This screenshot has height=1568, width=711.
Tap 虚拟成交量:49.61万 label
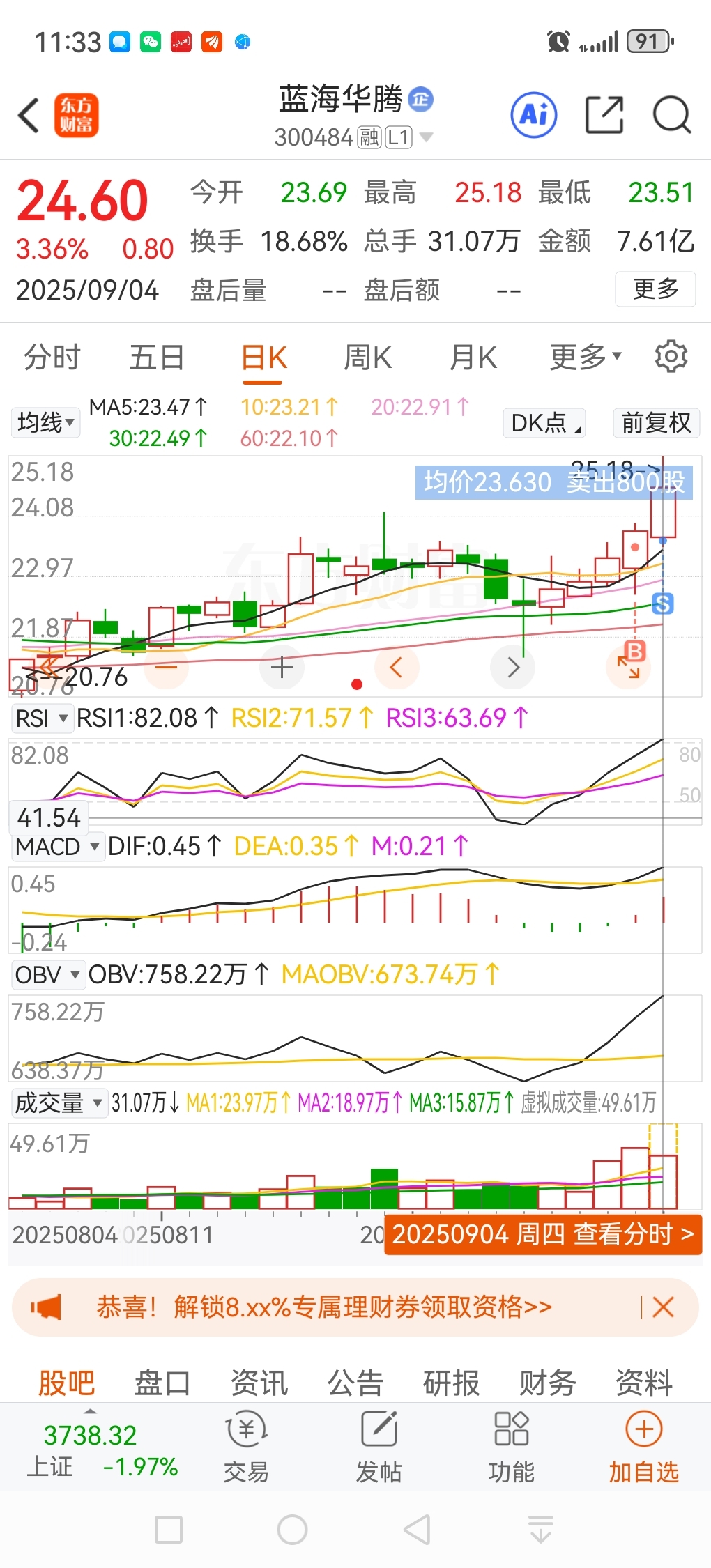[589, 1102]
